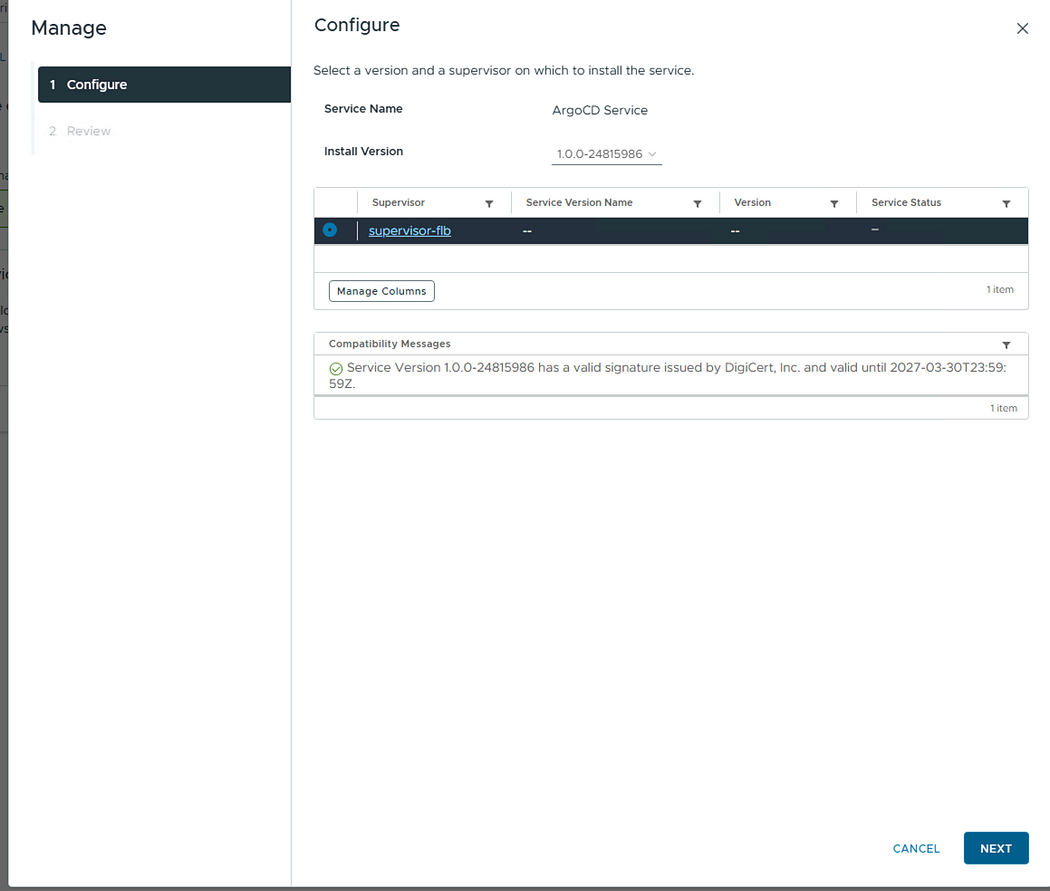The width and height of the screenshot is (1050, 891).
Task: Go to step 1 Configure
Action: tap(164, 84)
